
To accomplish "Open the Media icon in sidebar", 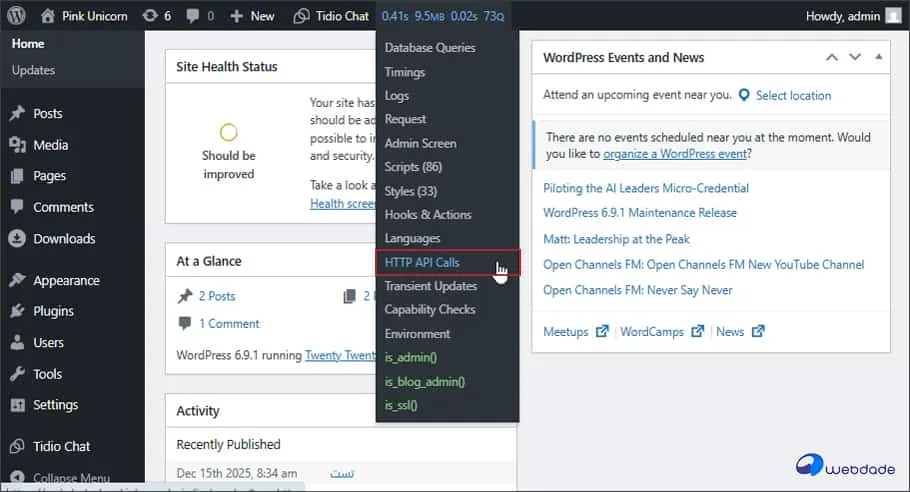I will coord(17,145).
